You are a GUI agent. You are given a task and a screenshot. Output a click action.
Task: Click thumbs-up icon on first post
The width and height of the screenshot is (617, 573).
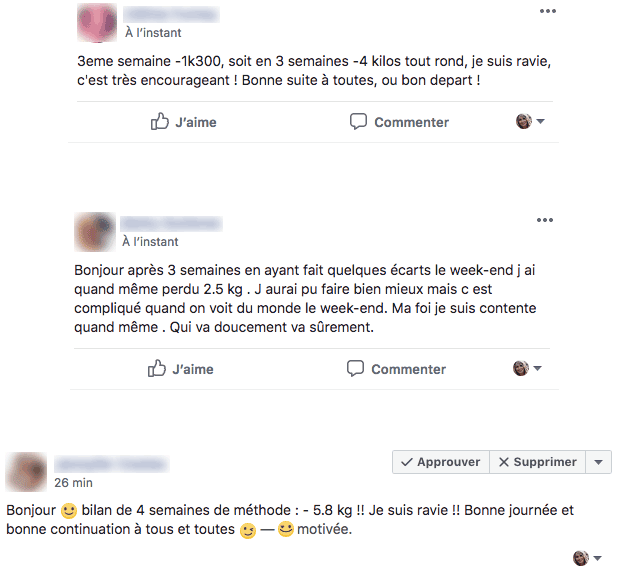coord(160,121)
